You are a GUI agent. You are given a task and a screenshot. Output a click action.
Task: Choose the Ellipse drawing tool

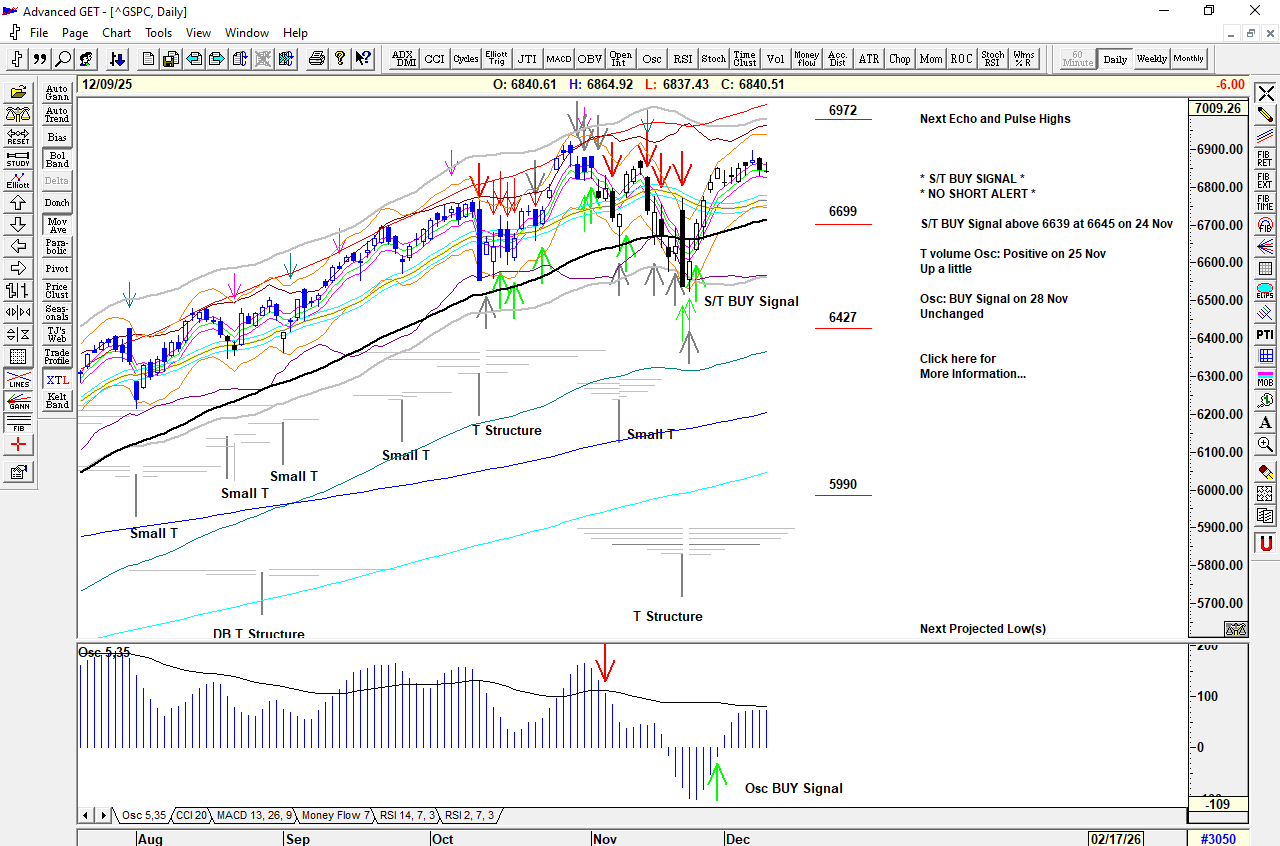1265,292
